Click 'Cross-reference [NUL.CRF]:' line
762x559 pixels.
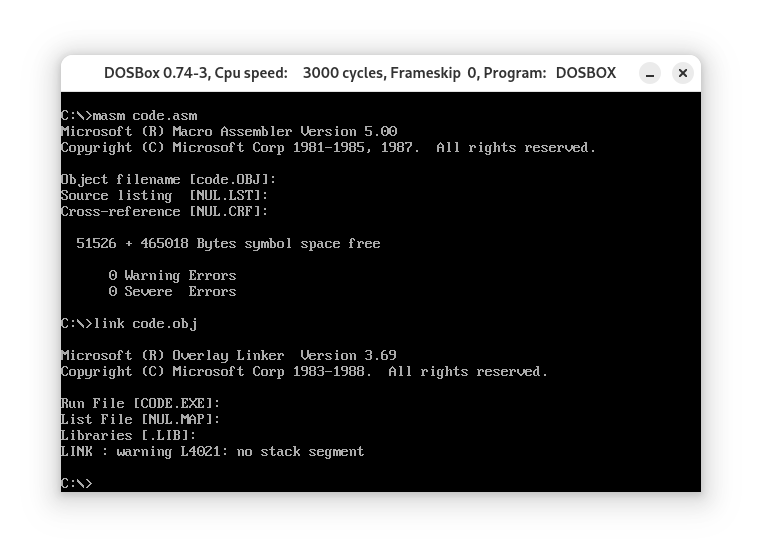pyautogui.click(x=164, y=212)
